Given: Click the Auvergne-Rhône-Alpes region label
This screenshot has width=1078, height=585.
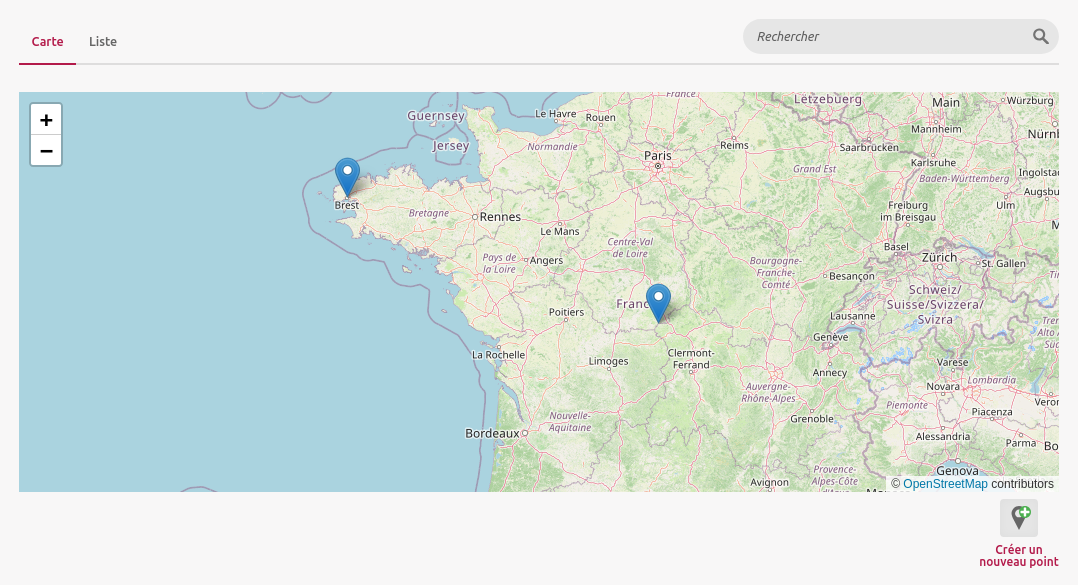Looking at the screenshot, I should pyautogui.click(x=769, y=393).
